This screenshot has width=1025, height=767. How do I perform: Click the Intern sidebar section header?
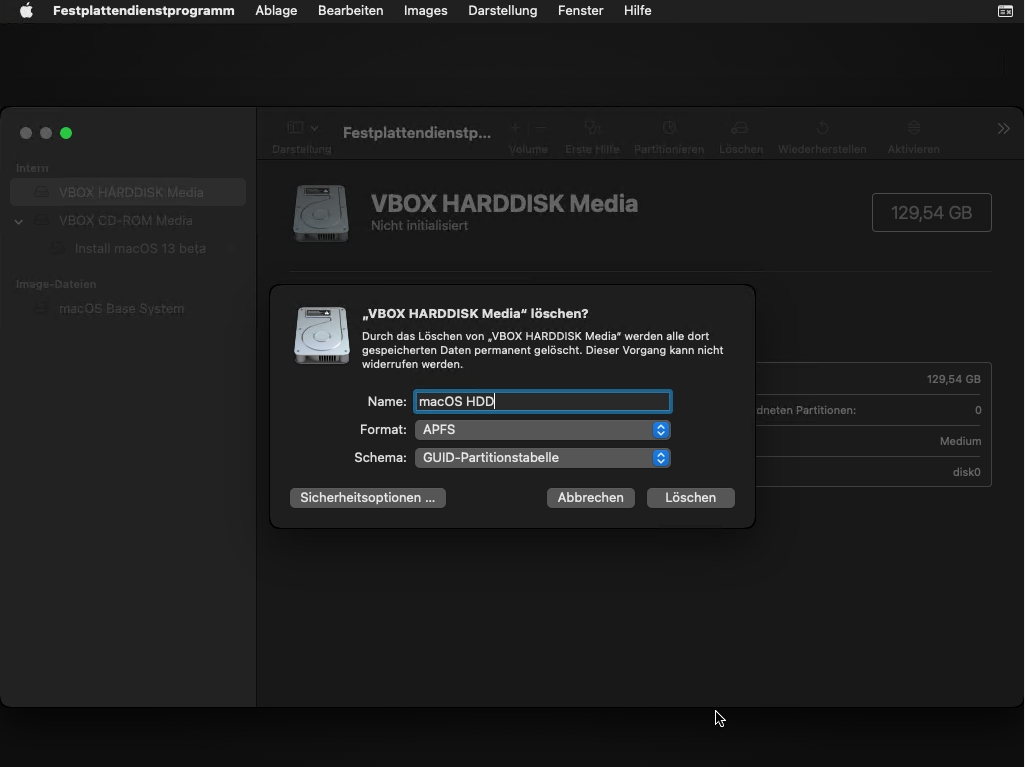click(x=32, y=168)
